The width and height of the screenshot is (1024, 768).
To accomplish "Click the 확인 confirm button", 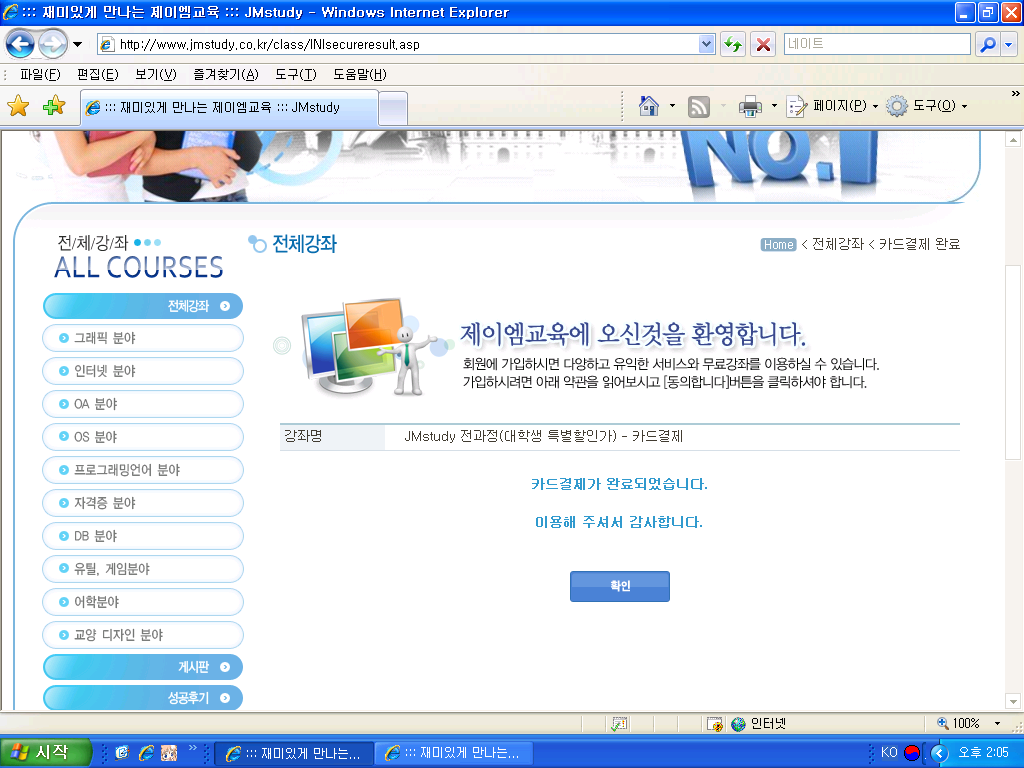I will pos(620,586).
